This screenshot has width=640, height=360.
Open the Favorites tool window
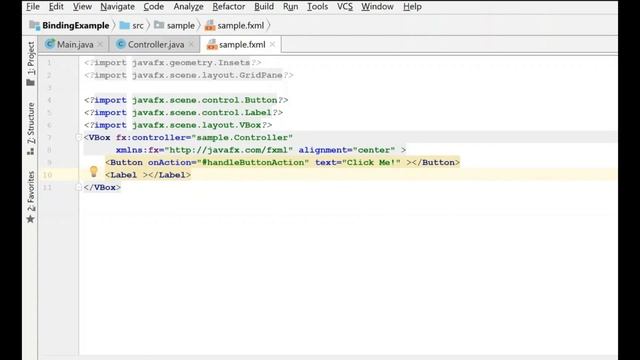(31, 197)
